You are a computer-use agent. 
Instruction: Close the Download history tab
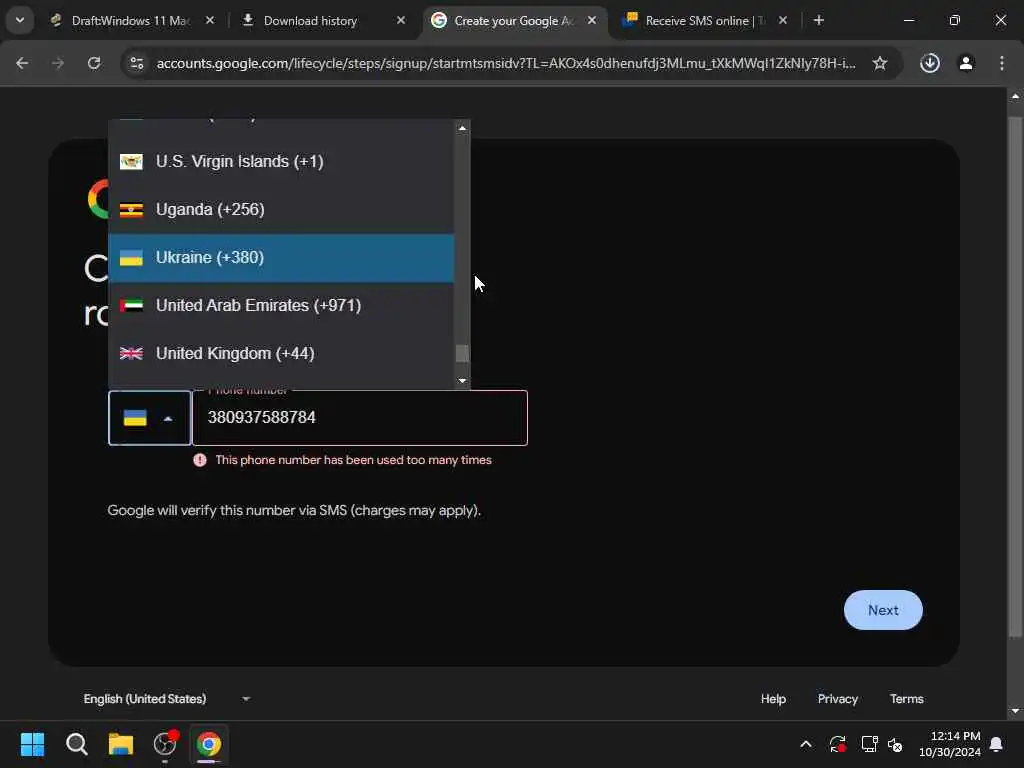(401, 21)
